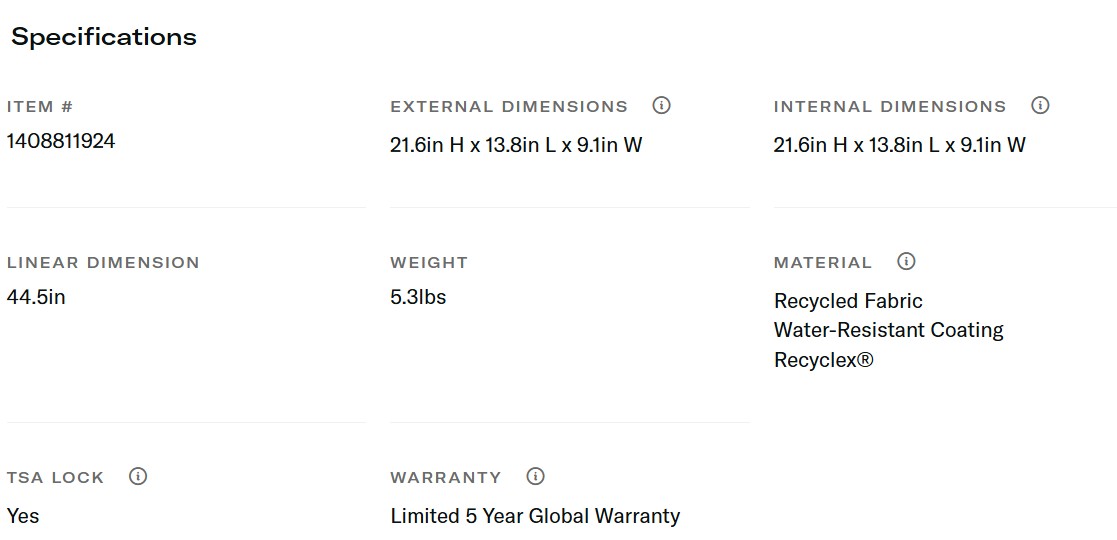Click the external dimensions value text

(x=516, y=145)
